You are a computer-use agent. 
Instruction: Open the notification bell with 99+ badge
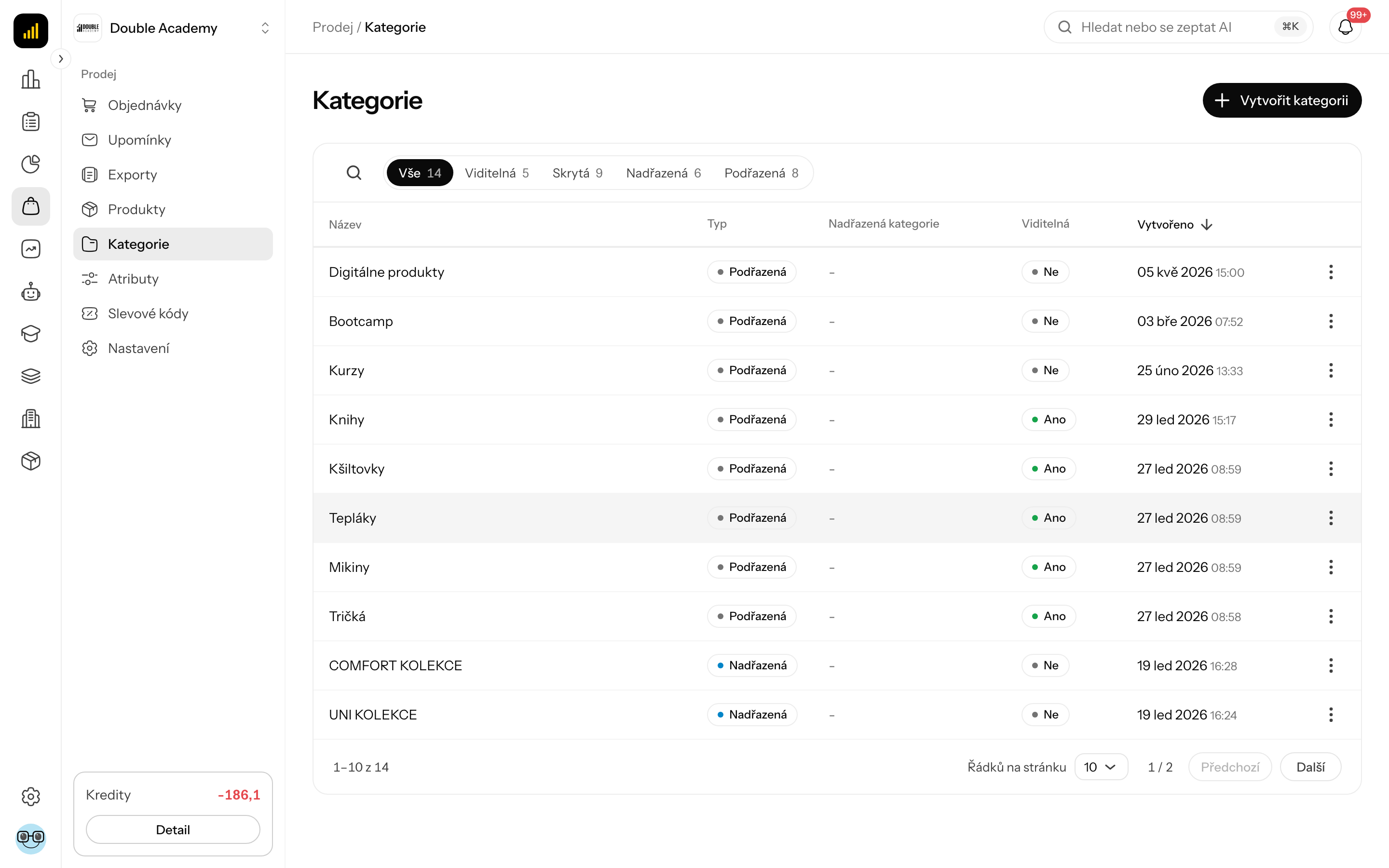point(1346,27)
